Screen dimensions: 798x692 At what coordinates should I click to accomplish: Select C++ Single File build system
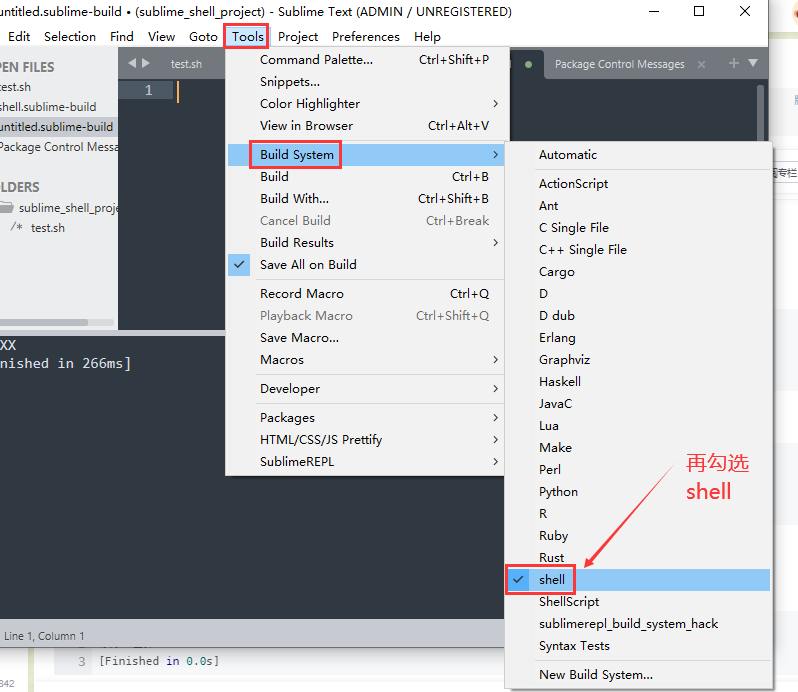point(638,250)
